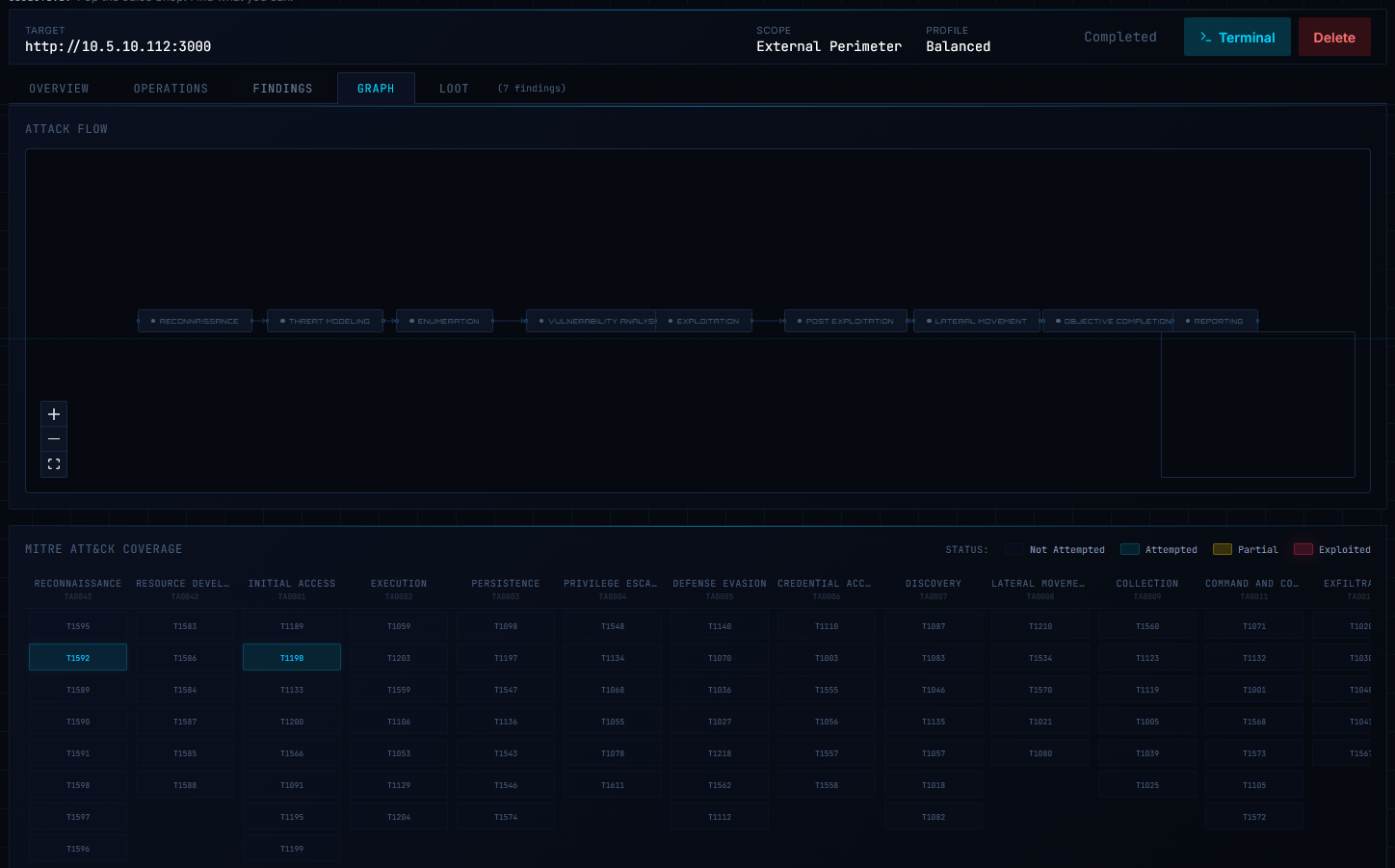This screenshot has width=1395, height=868.
Task: Select the Reconnaissance node in attack flow
Action: coord(196,321)
